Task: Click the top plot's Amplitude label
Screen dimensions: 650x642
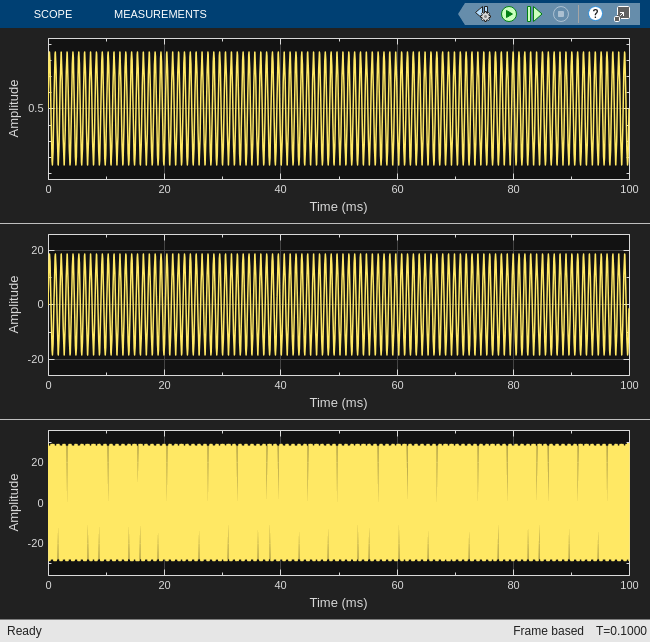Action: tap(14, 108)
